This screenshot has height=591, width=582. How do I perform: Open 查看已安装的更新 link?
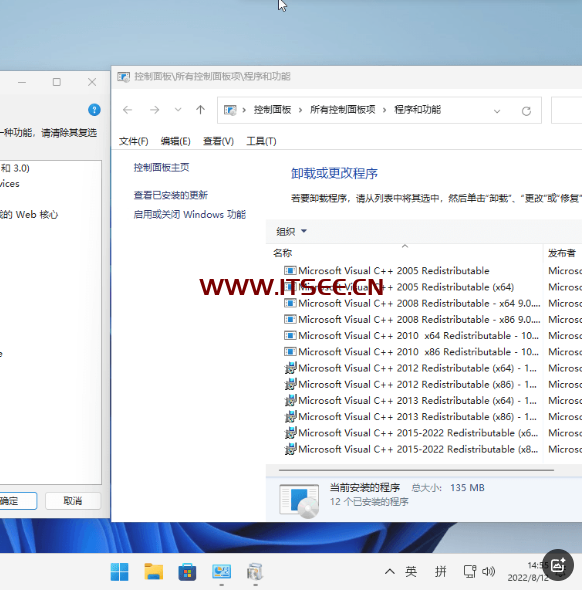click(170, 195)
